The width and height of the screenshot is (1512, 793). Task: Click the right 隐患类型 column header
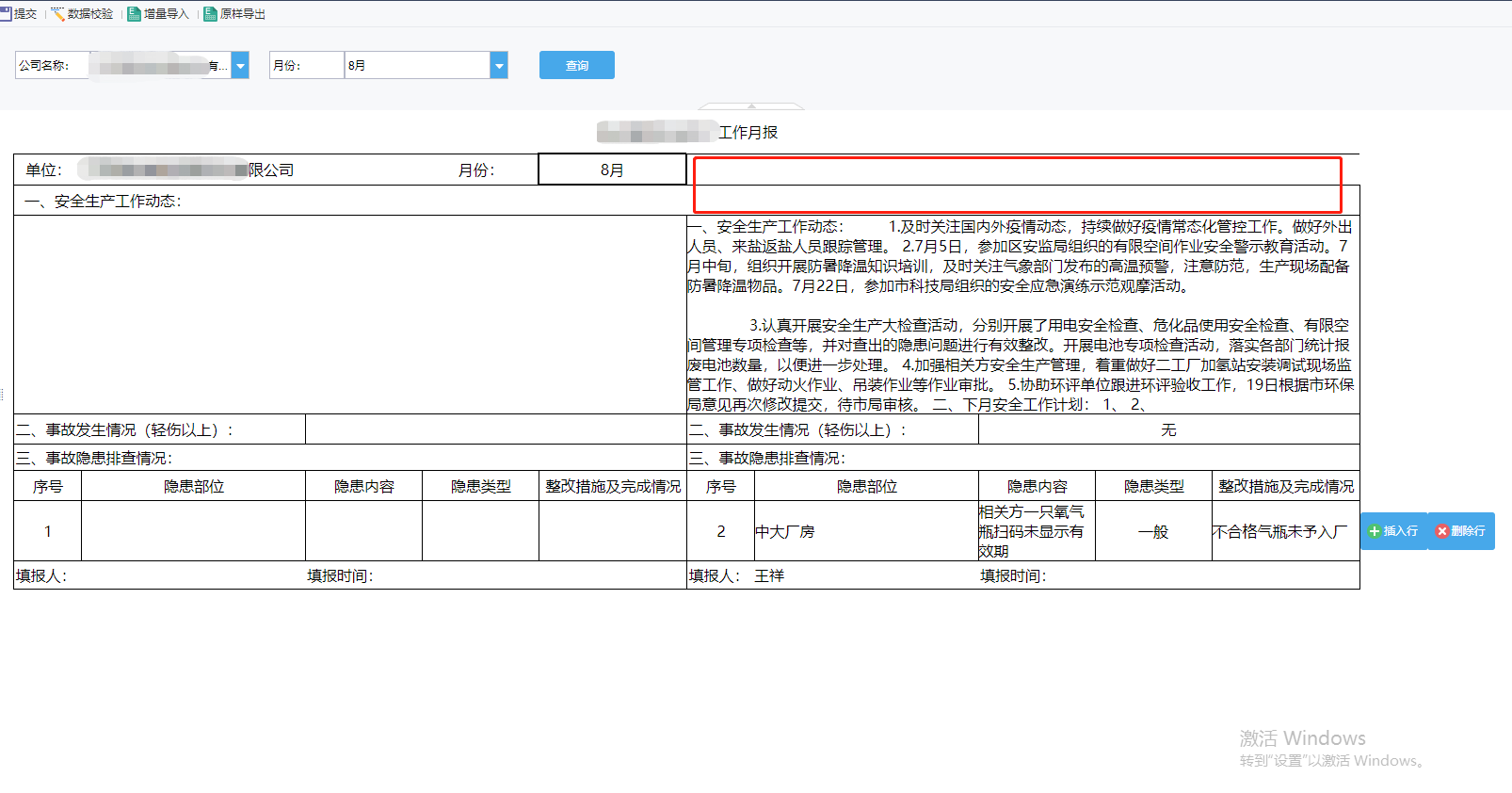click(x=1154, y=486)
